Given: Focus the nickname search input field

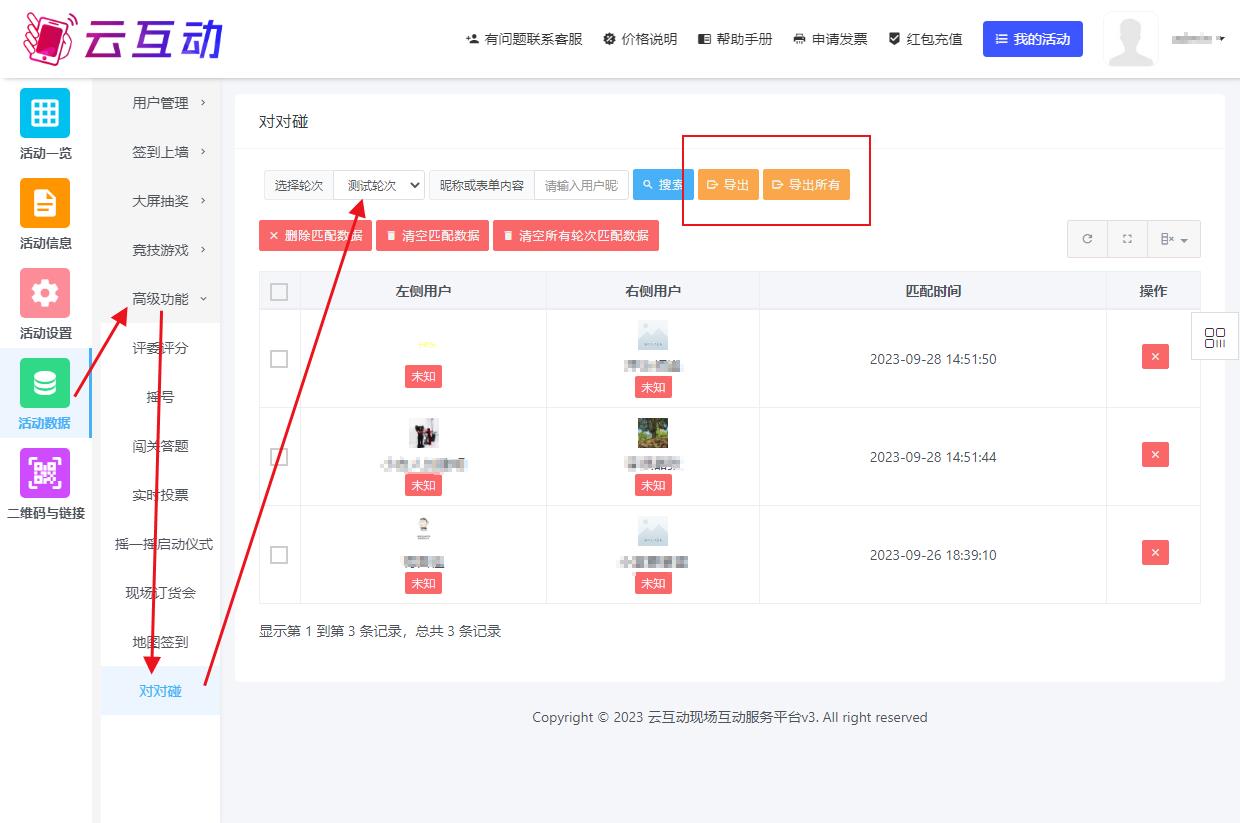Looking at the screenshot, I should point(581,185).
